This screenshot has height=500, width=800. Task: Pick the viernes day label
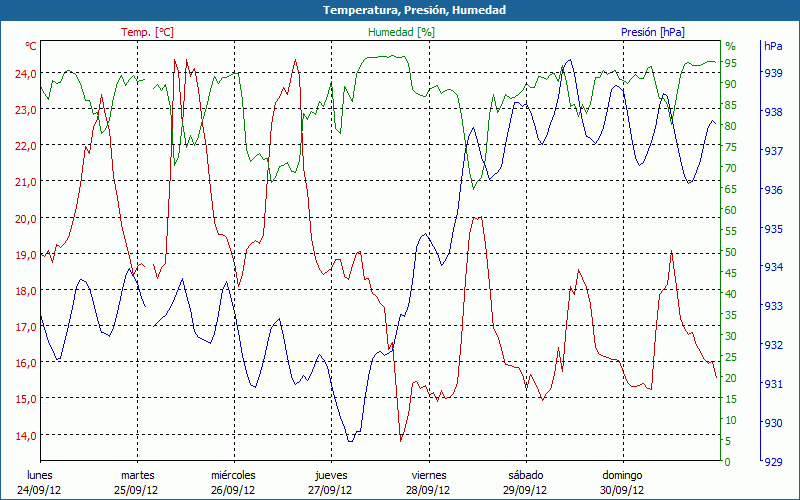tap(428, 475)
